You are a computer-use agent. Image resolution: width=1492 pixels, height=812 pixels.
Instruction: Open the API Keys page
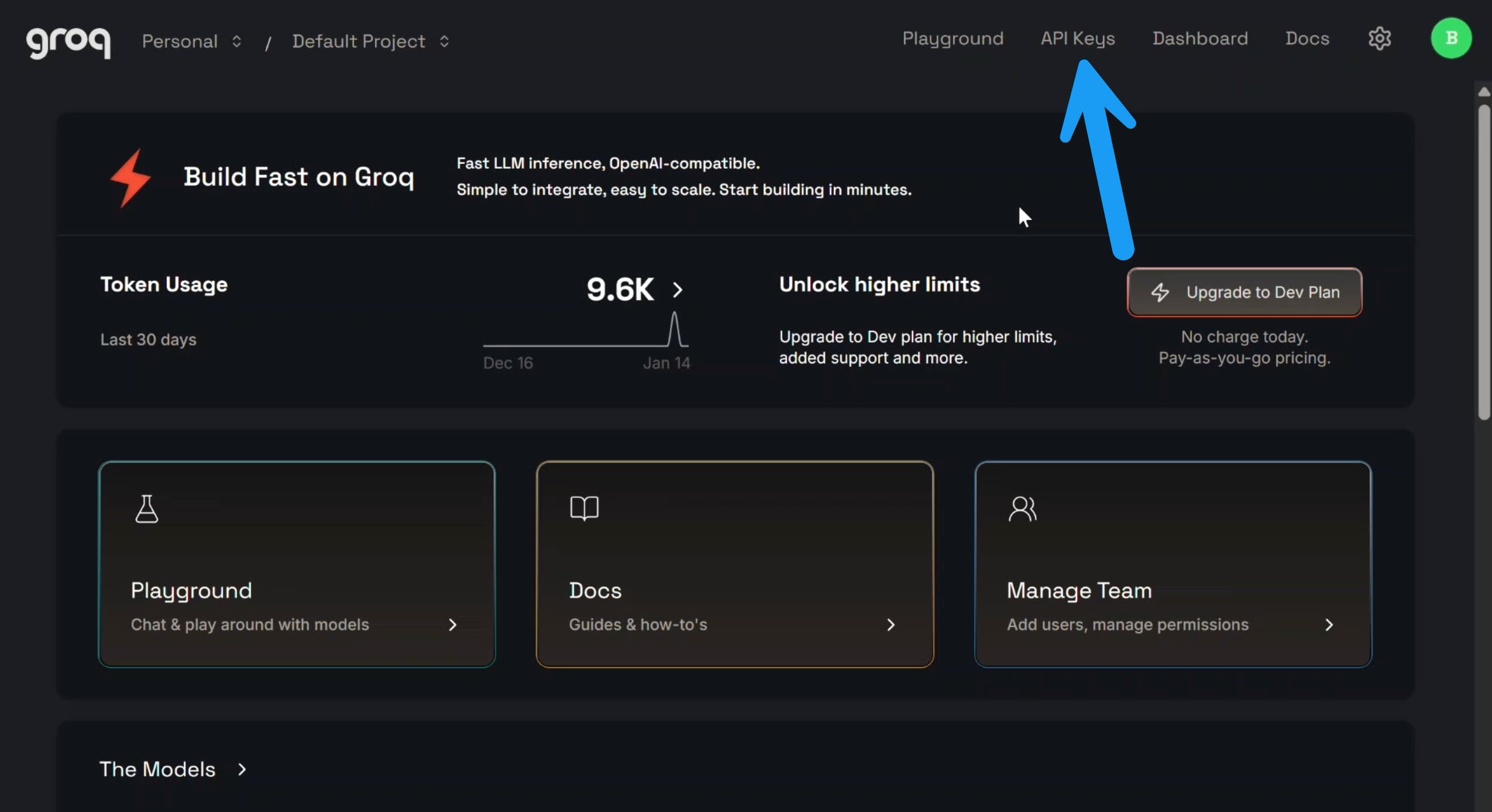(1078, 38)
